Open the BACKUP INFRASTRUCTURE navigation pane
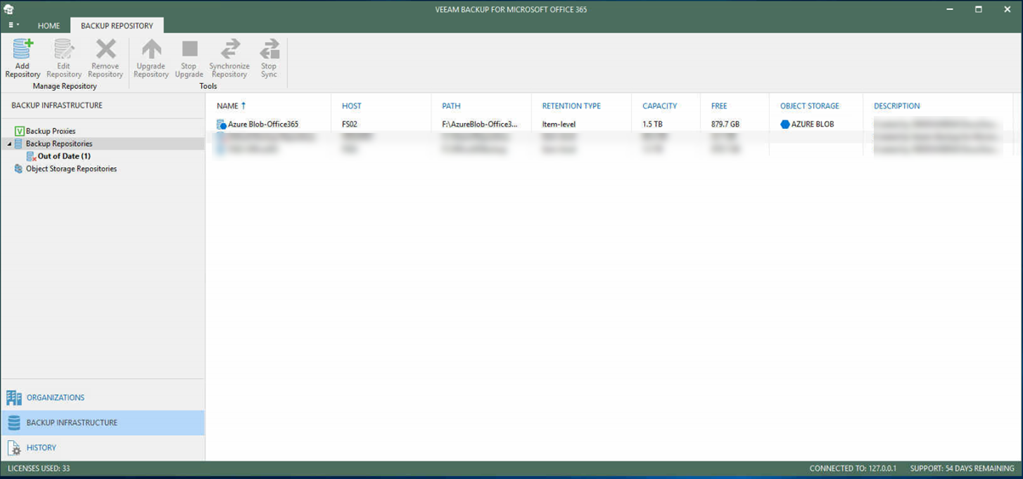The image size is (1023, 479). point(103,423)
